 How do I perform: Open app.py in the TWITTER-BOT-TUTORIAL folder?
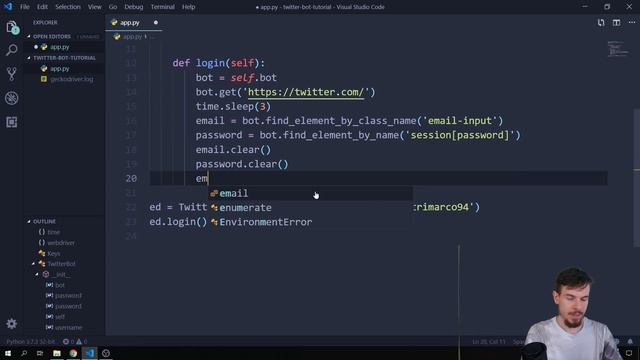(x=60, y=69)
